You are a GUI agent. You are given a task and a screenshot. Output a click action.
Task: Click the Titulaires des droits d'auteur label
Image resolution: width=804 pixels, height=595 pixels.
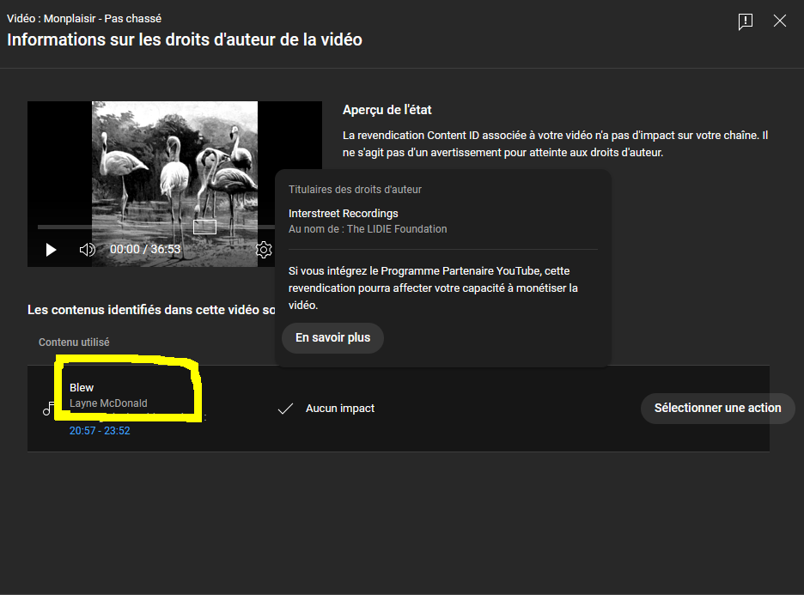(x=355, y=189)
